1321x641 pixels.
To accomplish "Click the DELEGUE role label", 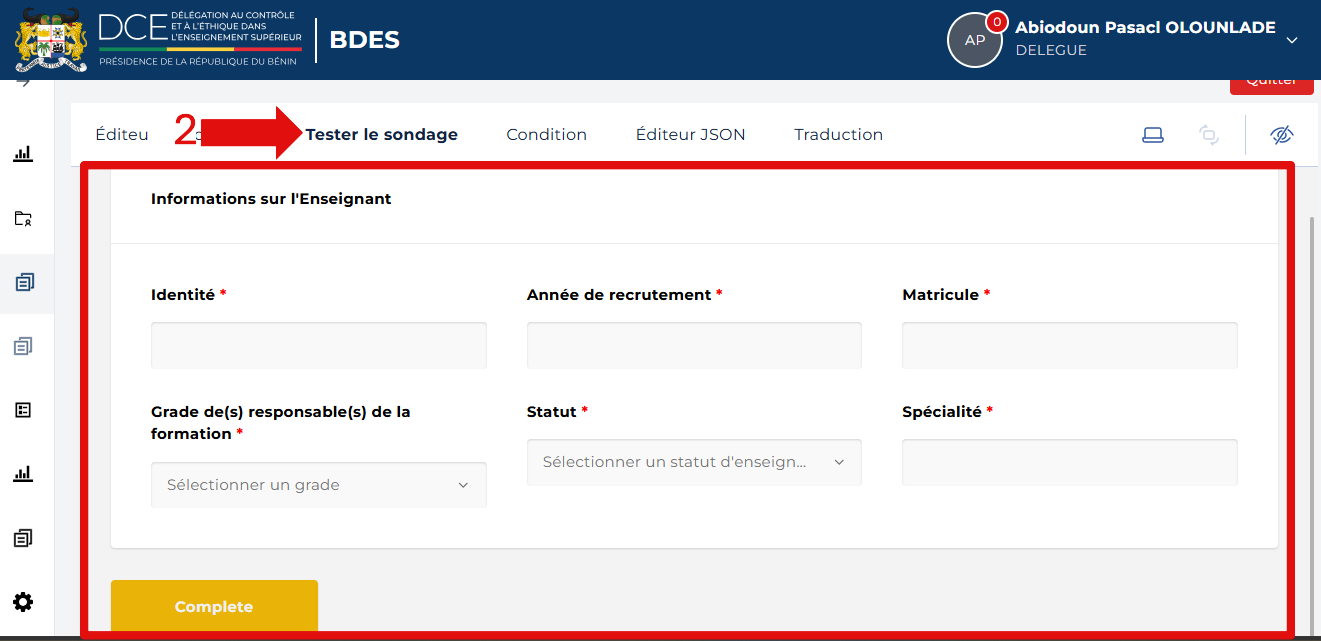I will tap(1051, 51).
